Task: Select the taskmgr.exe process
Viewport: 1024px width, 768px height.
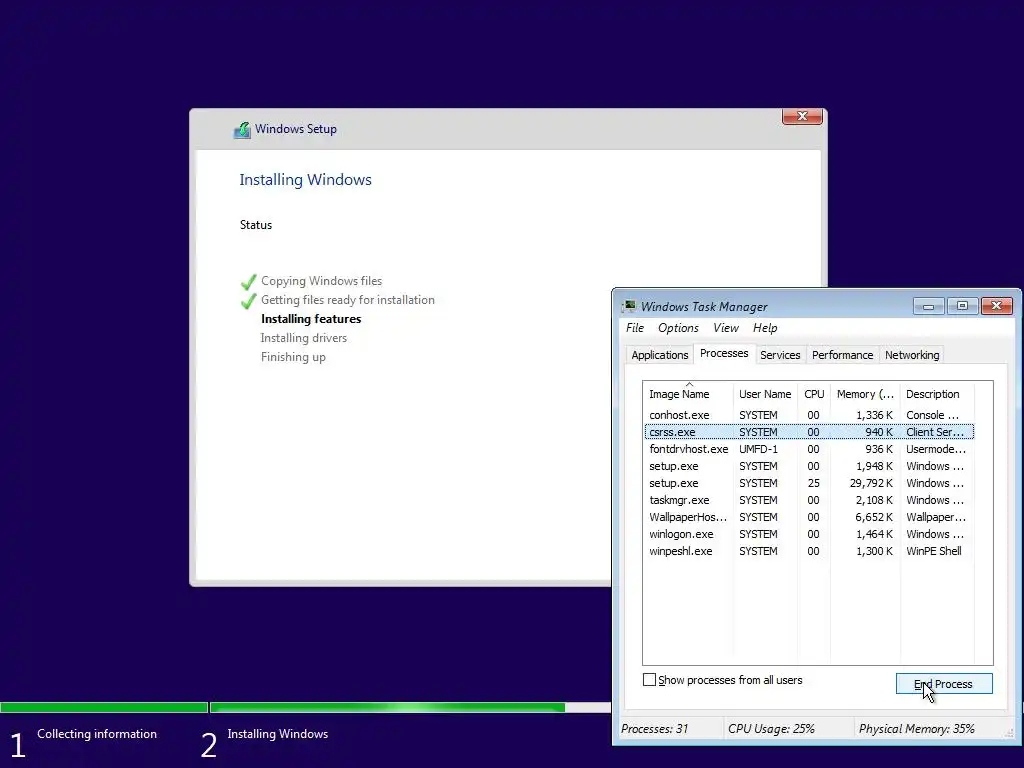Action: pos(808,500)
